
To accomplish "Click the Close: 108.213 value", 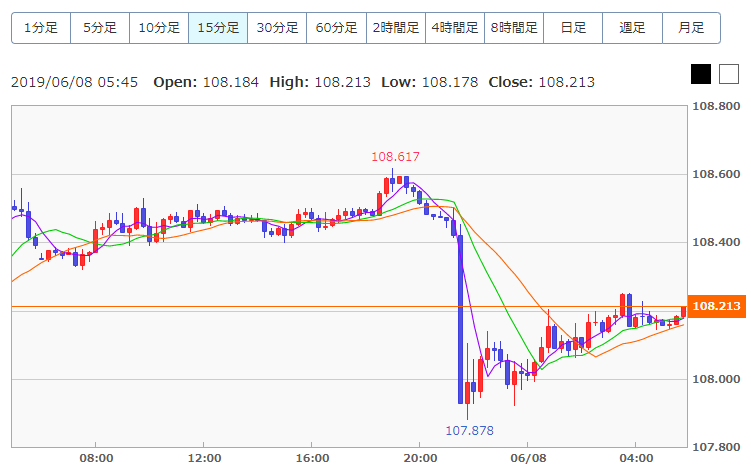I will 542,82.
